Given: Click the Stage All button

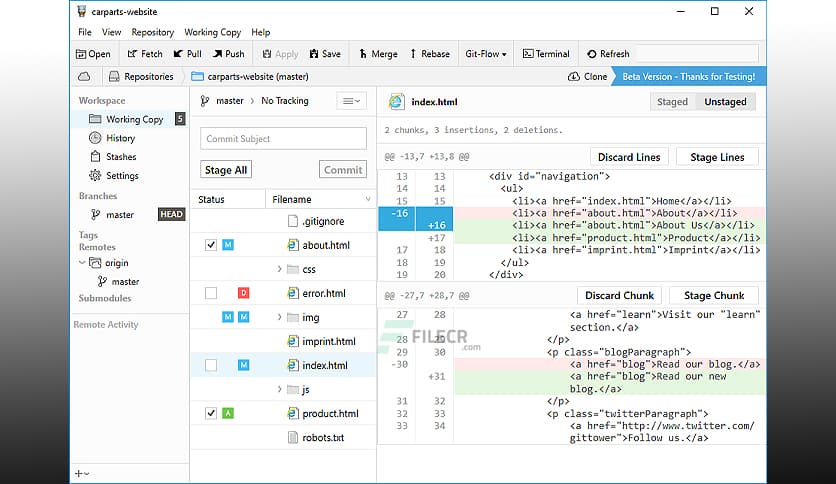Looking at the screenshot, I should click(226, 170).
